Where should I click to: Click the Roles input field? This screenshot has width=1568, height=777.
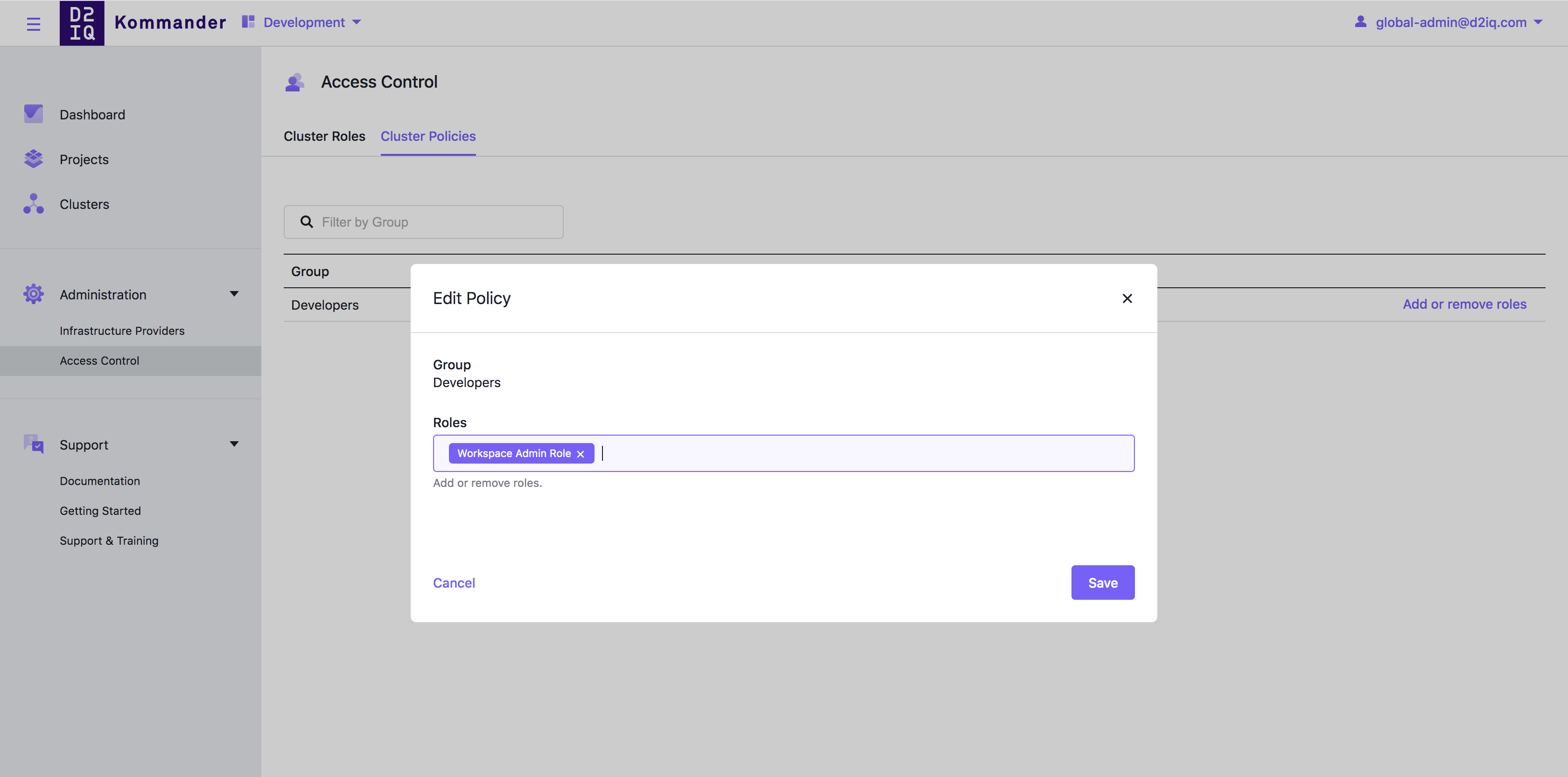tap(783, 452)
